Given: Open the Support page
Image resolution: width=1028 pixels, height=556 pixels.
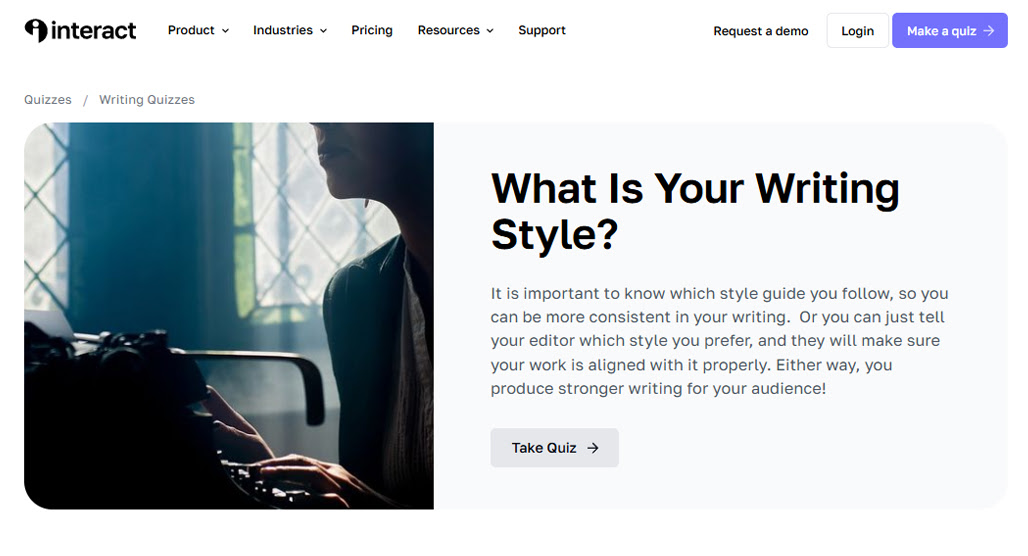Looking at the screenshot, I should [x=542, y=30].
